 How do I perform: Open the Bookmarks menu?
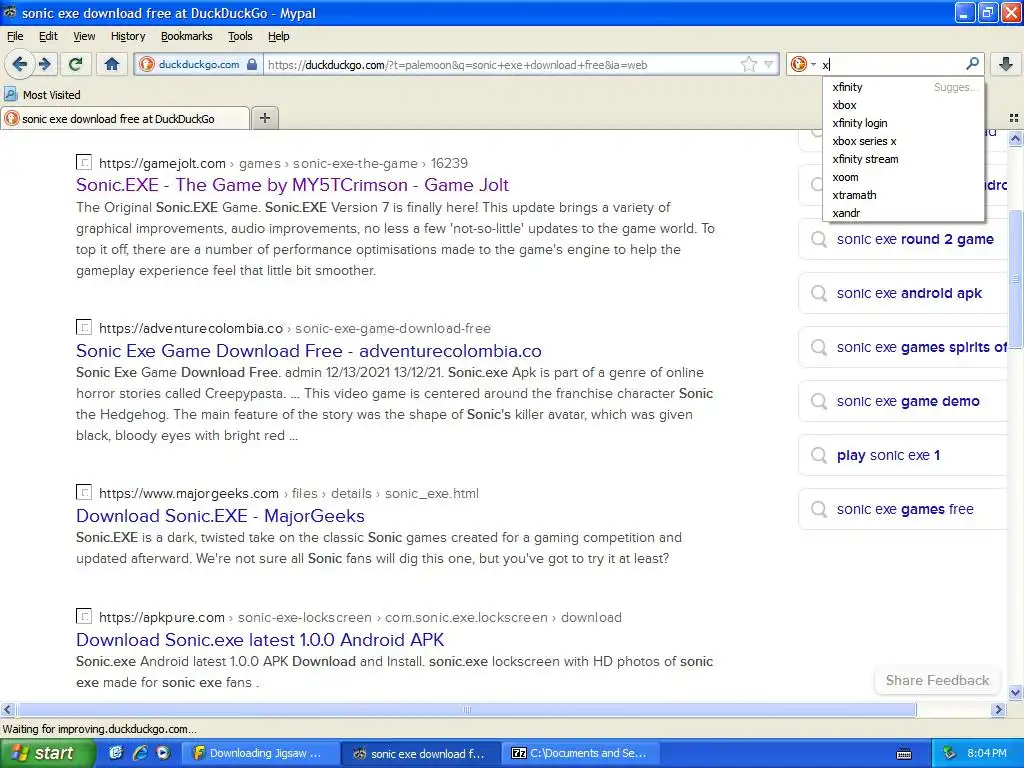pos(186,36)
